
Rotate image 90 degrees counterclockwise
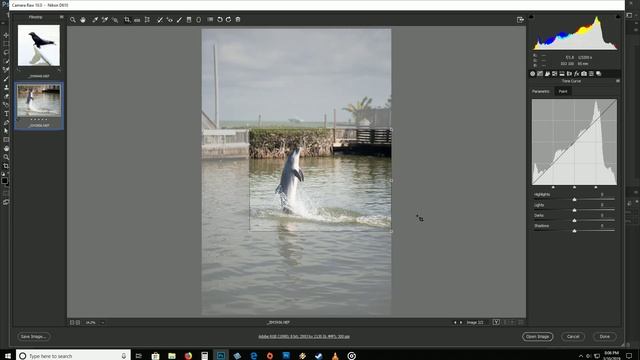point(220,20)
